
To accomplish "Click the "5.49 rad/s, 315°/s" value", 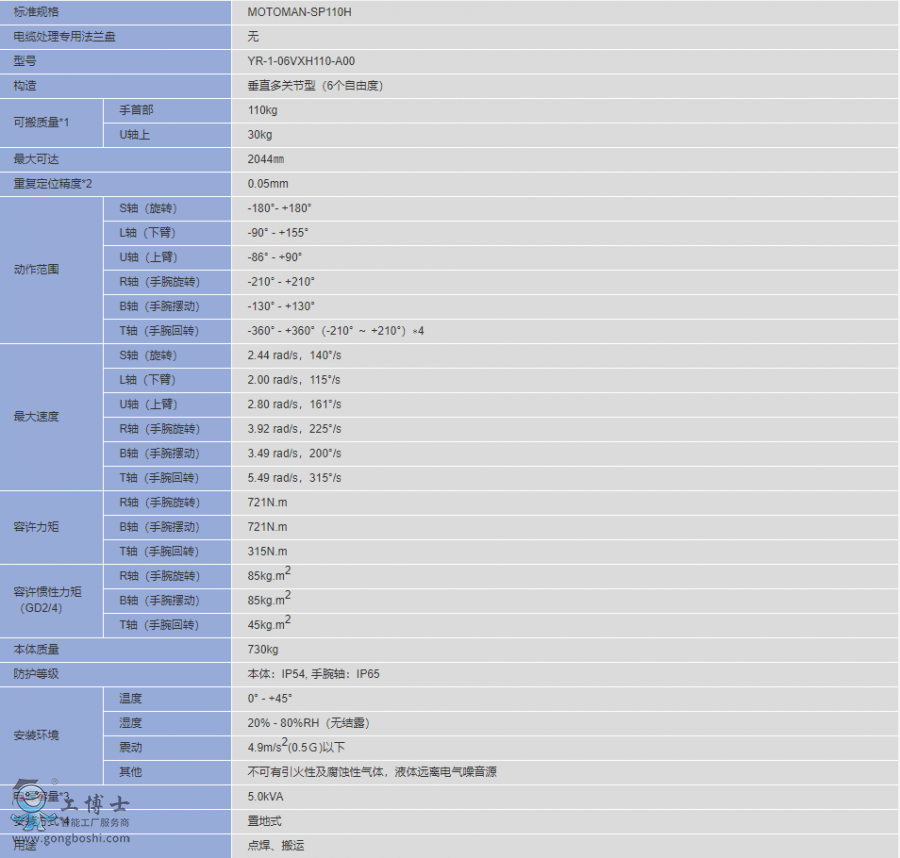I will pyautogui.click(x=294, y=478).
